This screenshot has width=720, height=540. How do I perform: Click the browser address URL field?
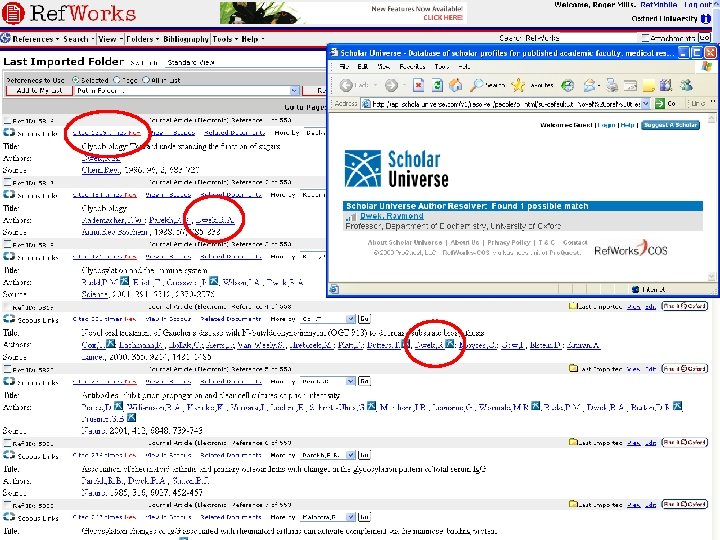point(506,104)
